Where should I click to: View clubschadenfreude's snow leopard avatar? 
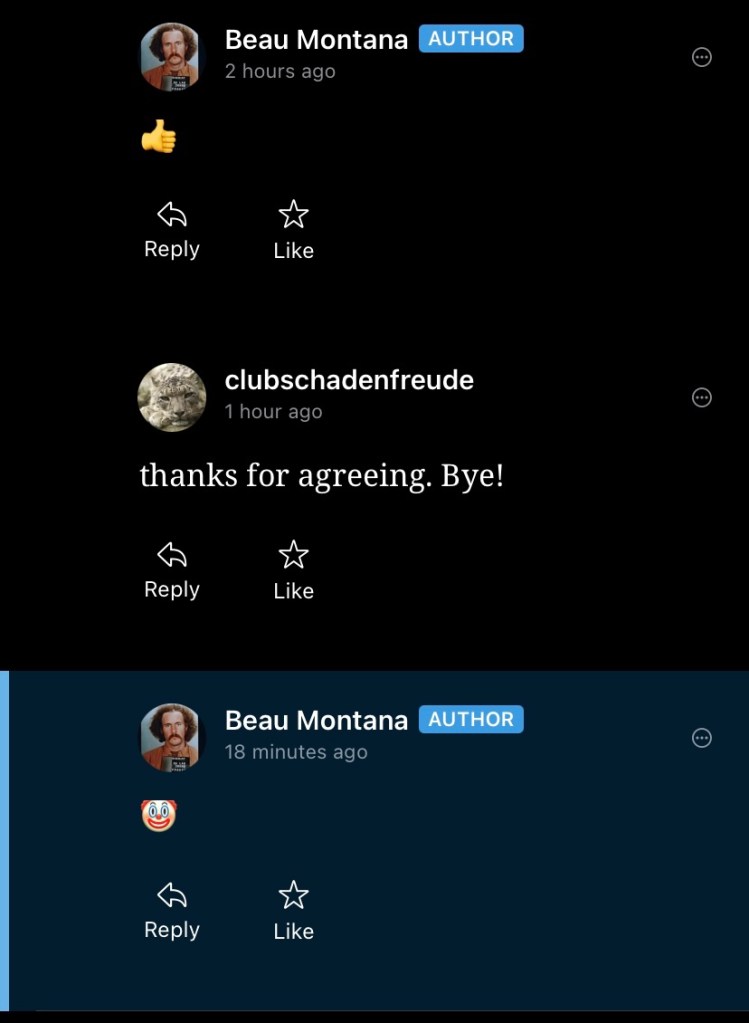[172, 397]
